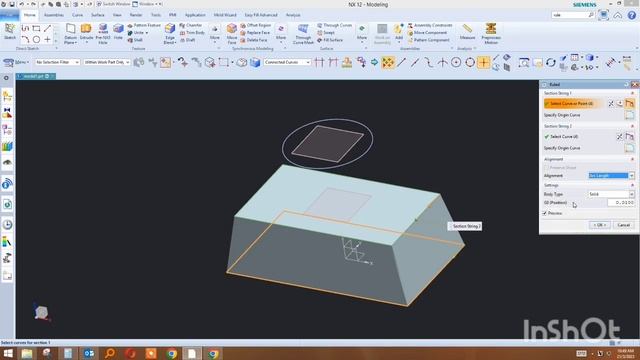Screen dimensions: 640x360
Task: Click the Fill Surface command
Action: click(330, 40)
